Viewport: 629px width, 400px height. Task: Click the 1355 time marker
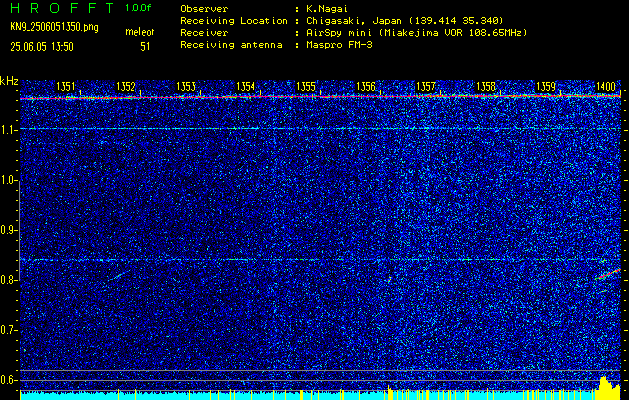(306, 87)
